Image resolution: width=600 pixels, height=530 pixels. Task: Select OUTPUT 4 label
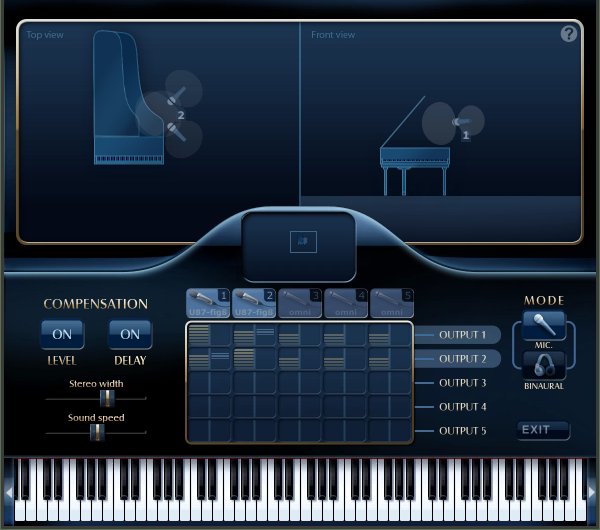(462, 407)
